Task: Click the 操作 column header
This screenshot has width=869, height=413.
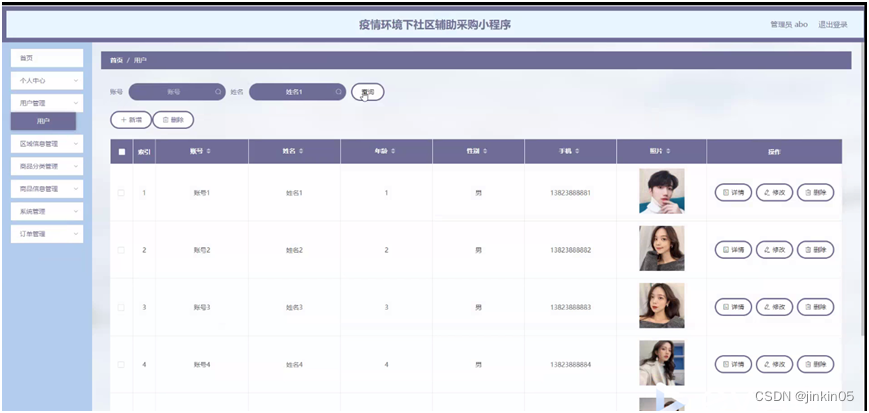Action: click(x=774, y=151)
